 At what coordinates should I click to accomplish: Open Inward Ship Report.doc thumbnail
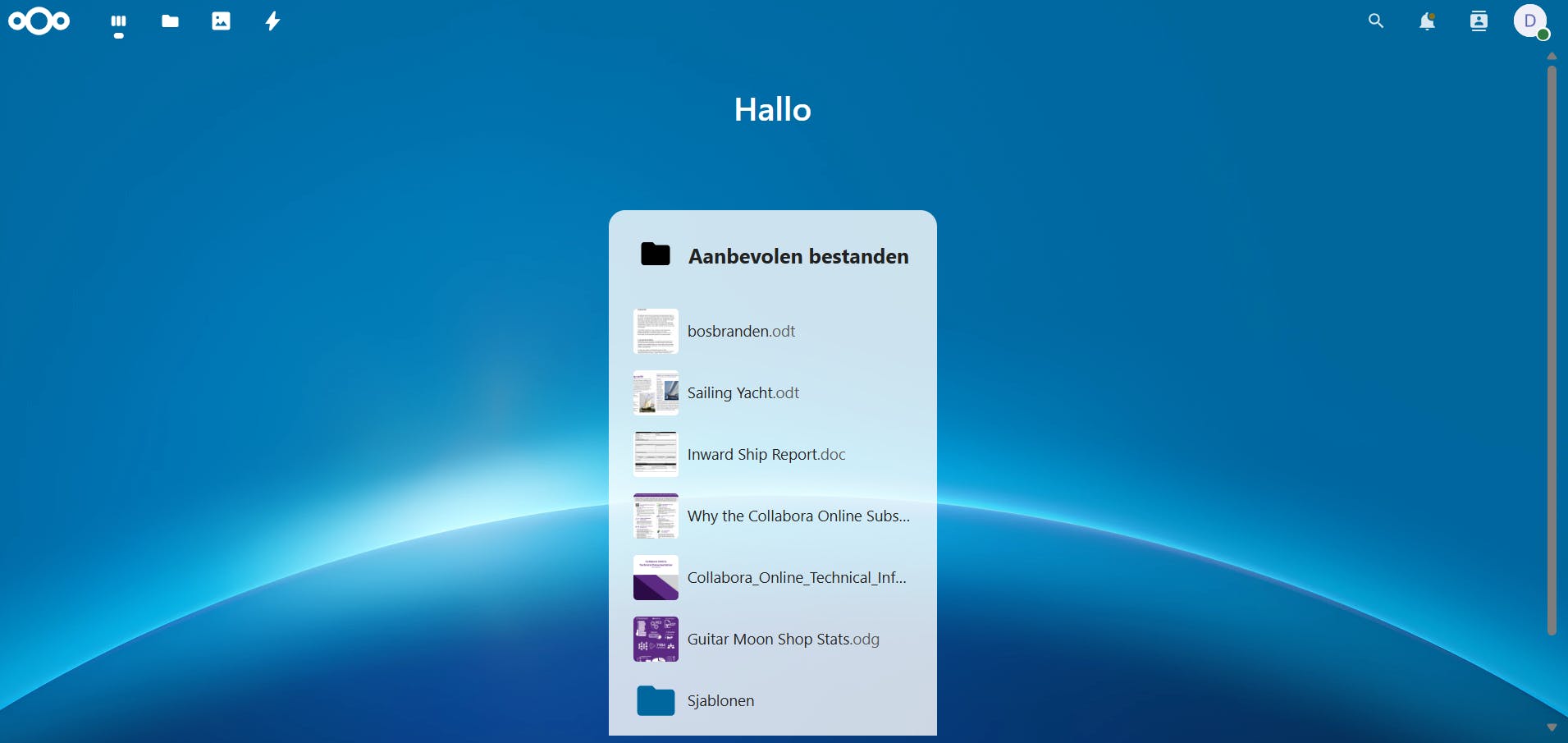[656, 454]
